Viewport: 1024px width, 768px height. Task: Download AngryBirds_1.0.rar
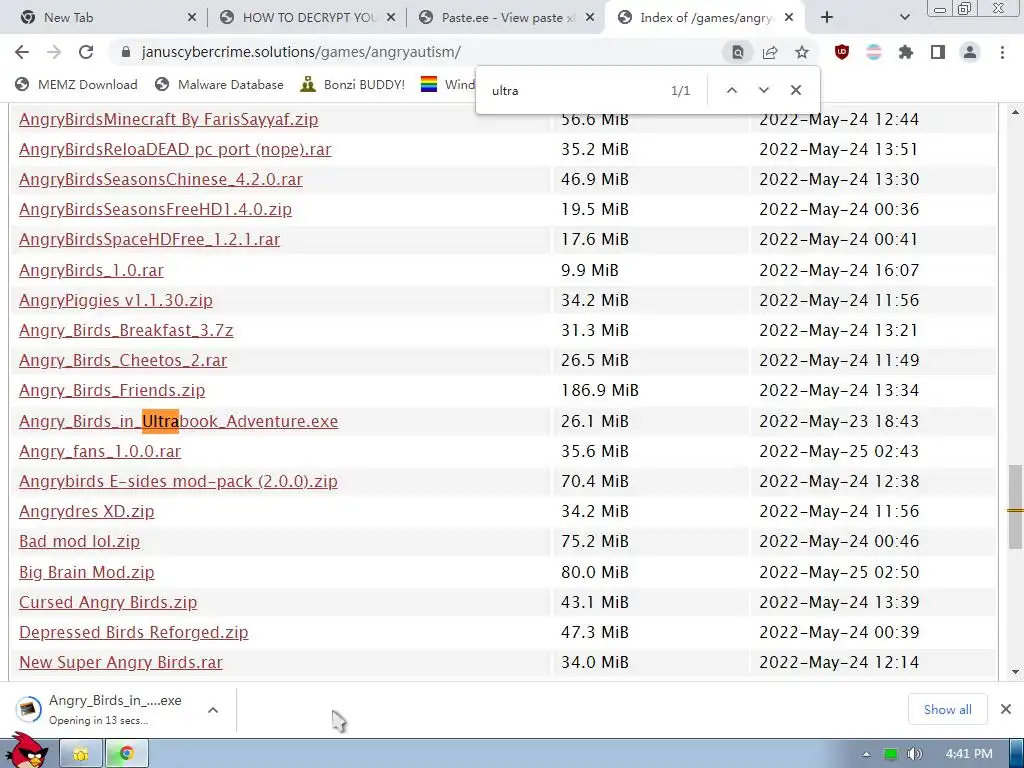tap(91, 270)
